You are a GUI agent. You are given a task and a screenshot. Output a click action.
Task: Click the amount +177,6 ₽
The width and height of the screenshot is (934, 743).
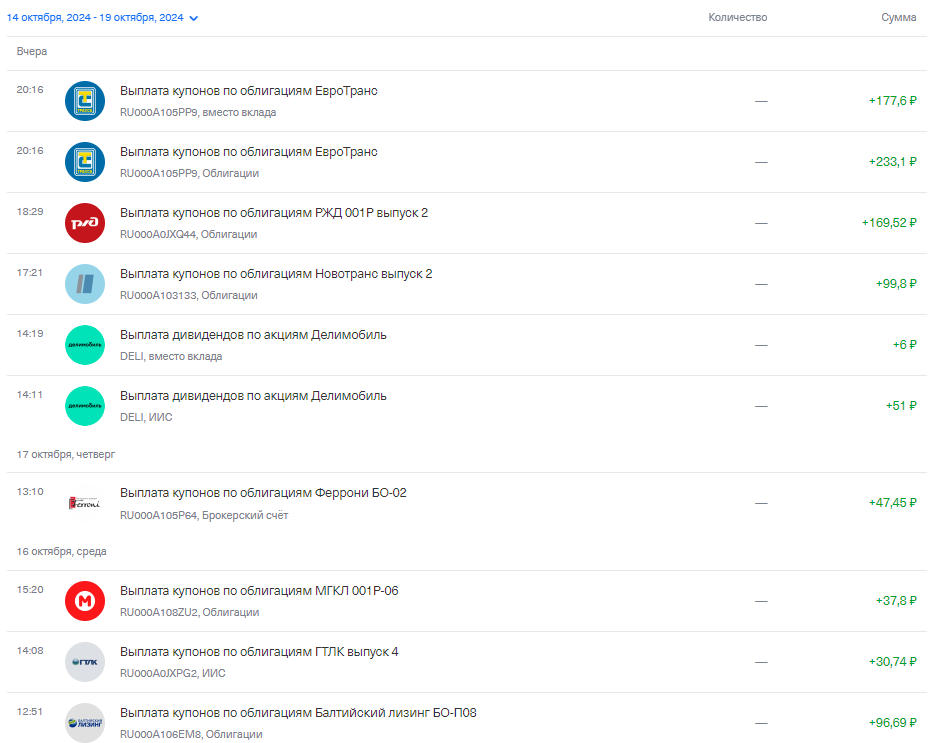click(x=892, y=101)
